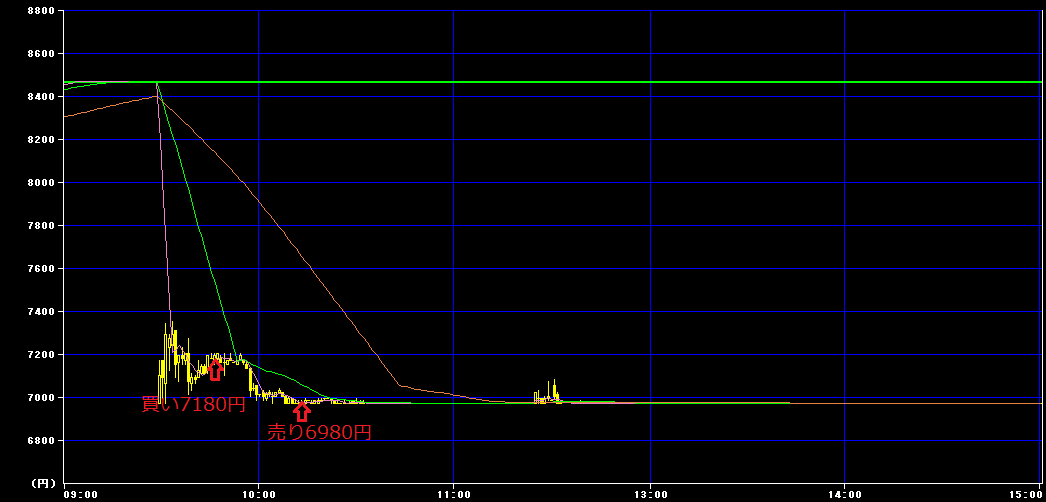Click the 15:00 time axis label
The width and height of the screenshot is (1046, 502).
pos(1027,495)
